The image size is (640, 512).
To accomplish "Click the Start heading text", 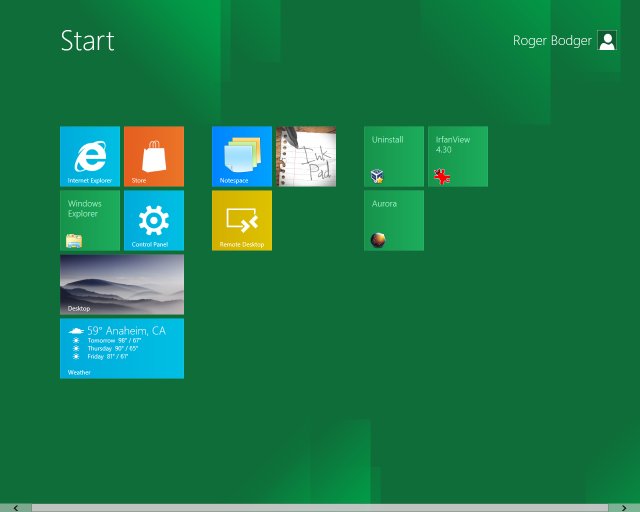I will pyautogui.click(x=87, y=41).
